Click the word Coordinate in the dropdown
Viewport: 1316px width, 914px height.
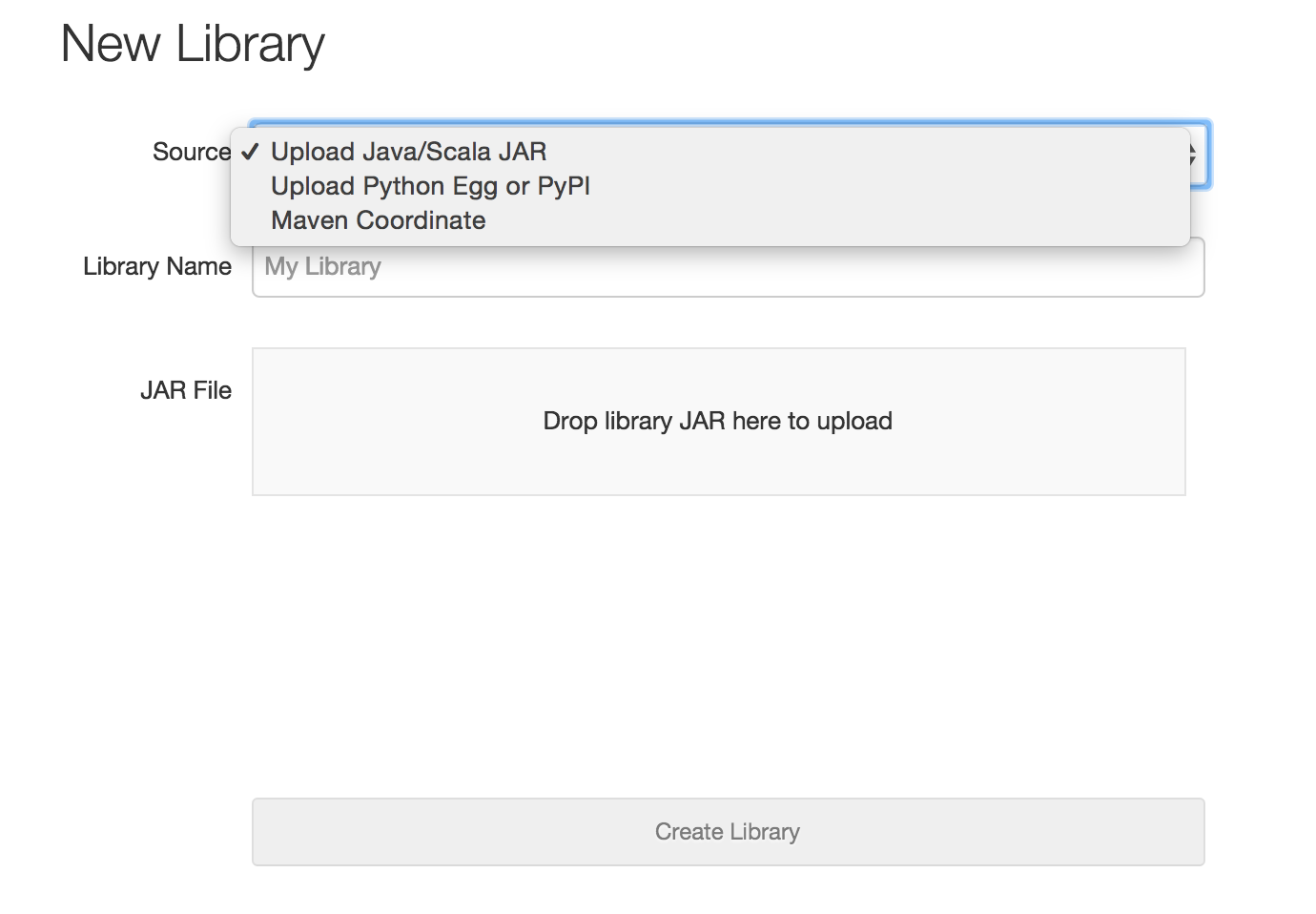point(421,220)
